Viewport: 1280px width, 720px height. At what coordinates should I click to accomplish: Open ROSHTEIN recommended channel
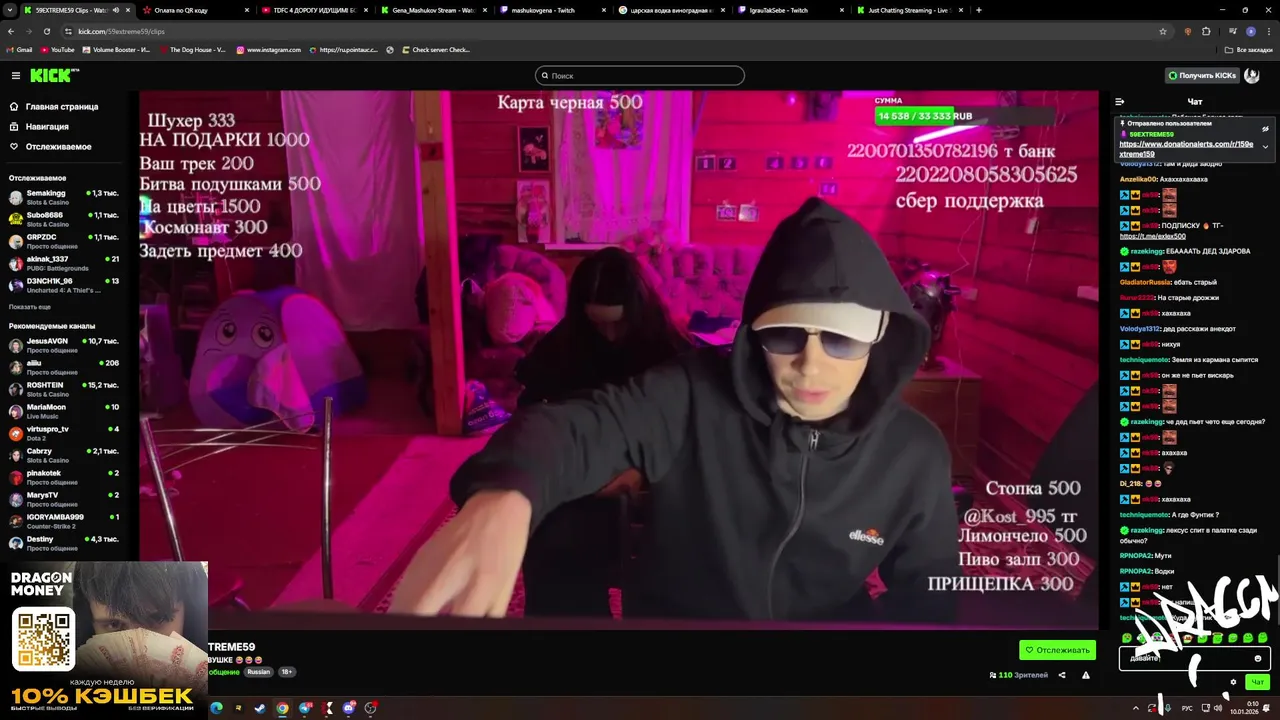(x=63, y=389)
